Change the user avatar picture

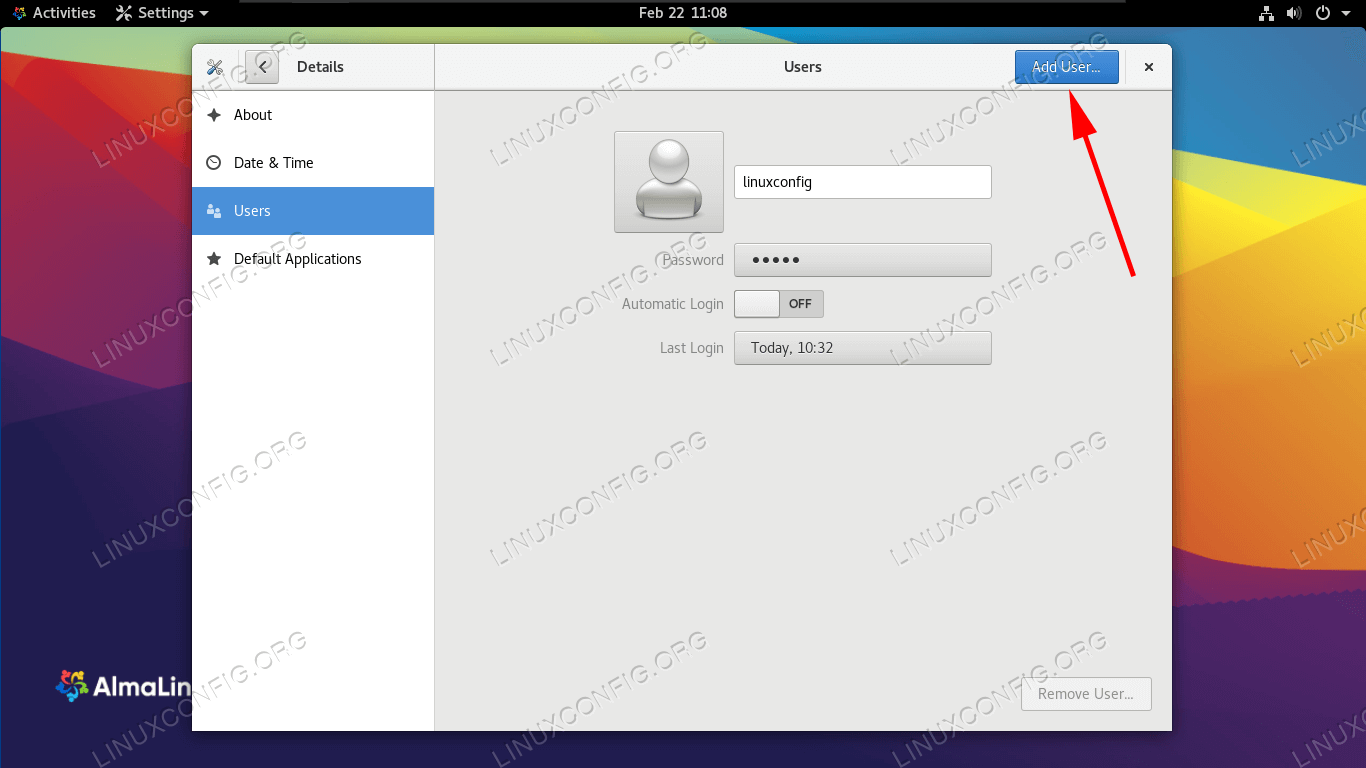[x=669, y=182]
